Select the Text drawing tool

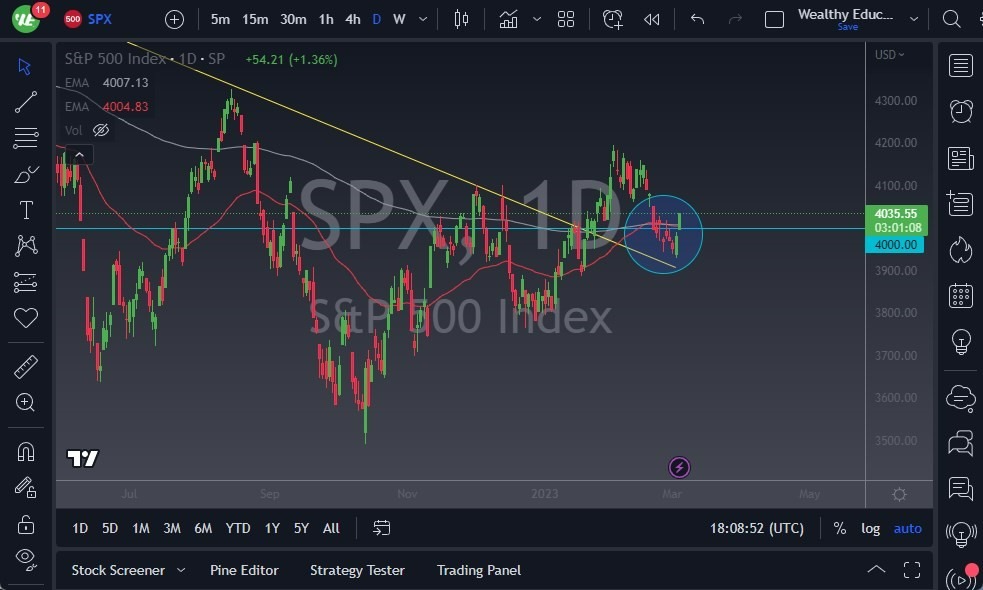26,209
